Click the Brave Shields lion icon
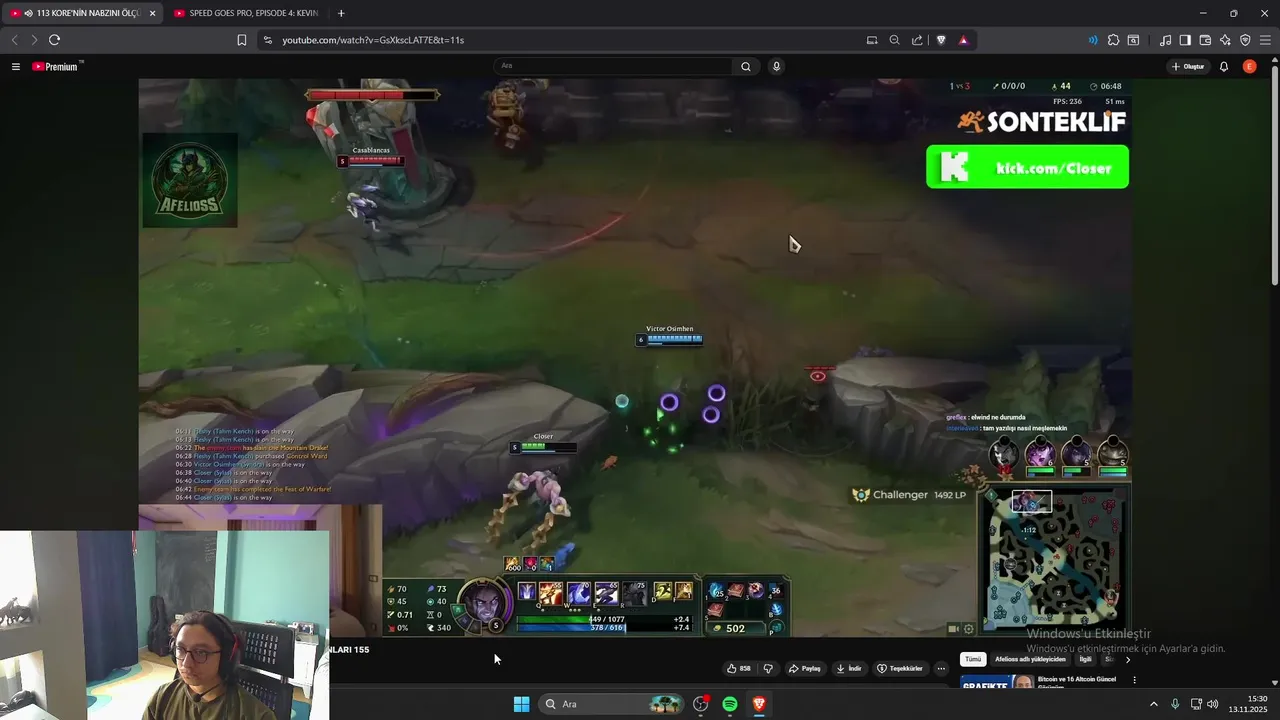 941,40
